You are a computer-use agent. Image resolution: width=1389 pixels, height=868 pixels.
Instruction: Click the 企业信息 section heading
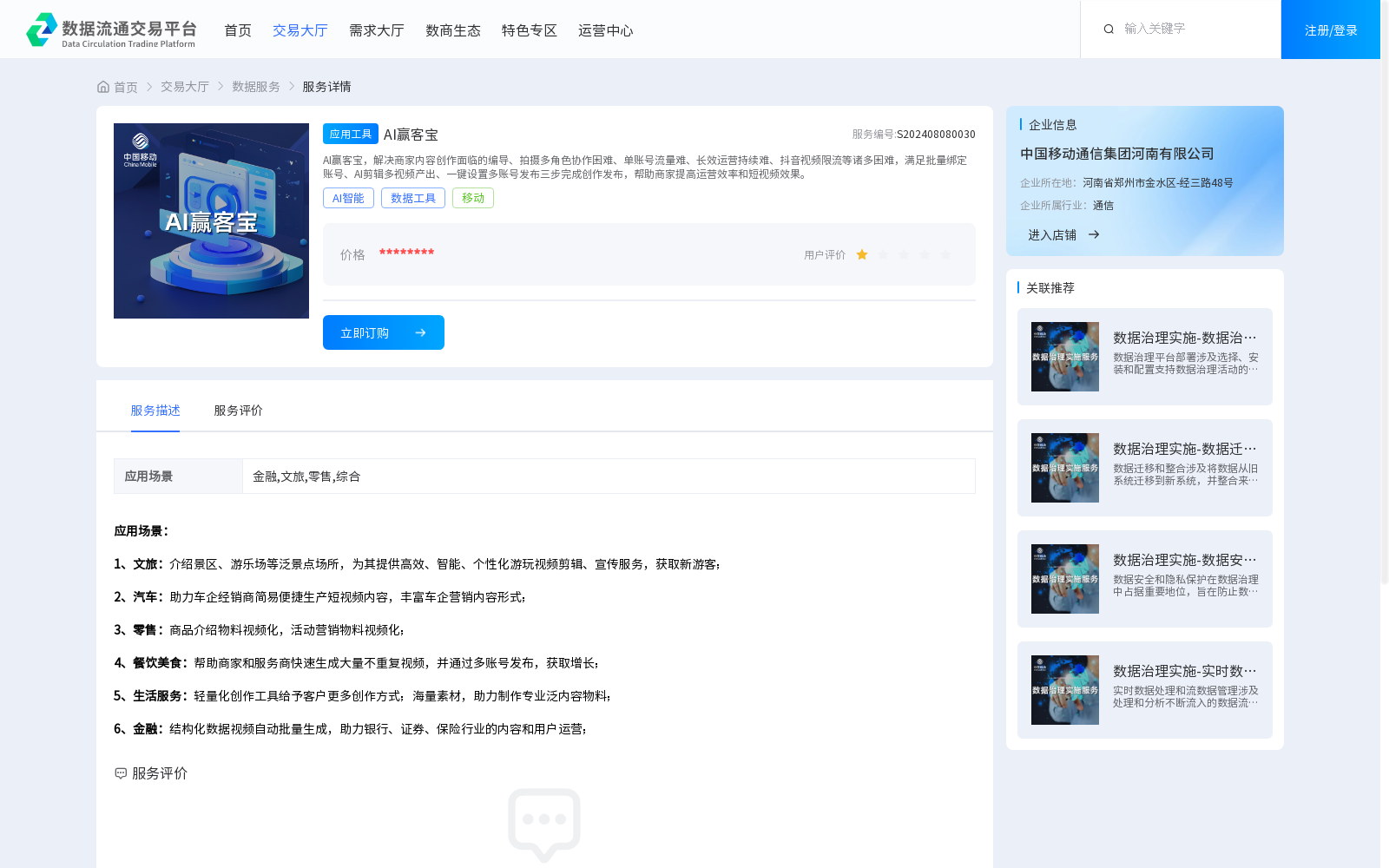(x=1053, y=125)
